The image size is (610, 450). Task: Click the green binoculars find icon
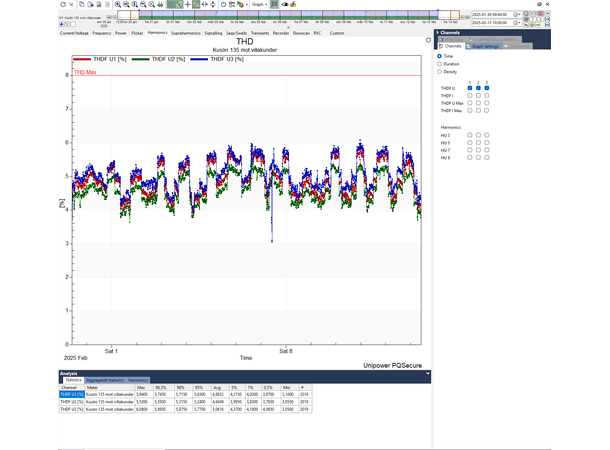pyautogui.click(x=160, y=4)
